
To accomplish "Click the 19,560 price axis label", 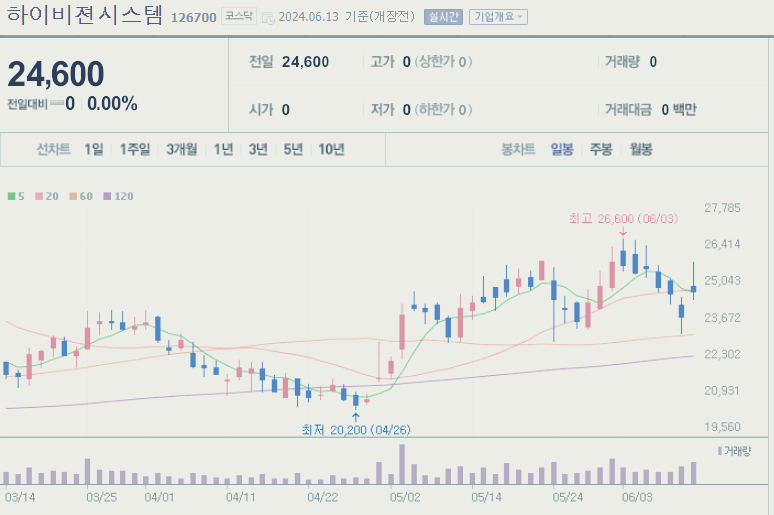I will coord(722,427).
